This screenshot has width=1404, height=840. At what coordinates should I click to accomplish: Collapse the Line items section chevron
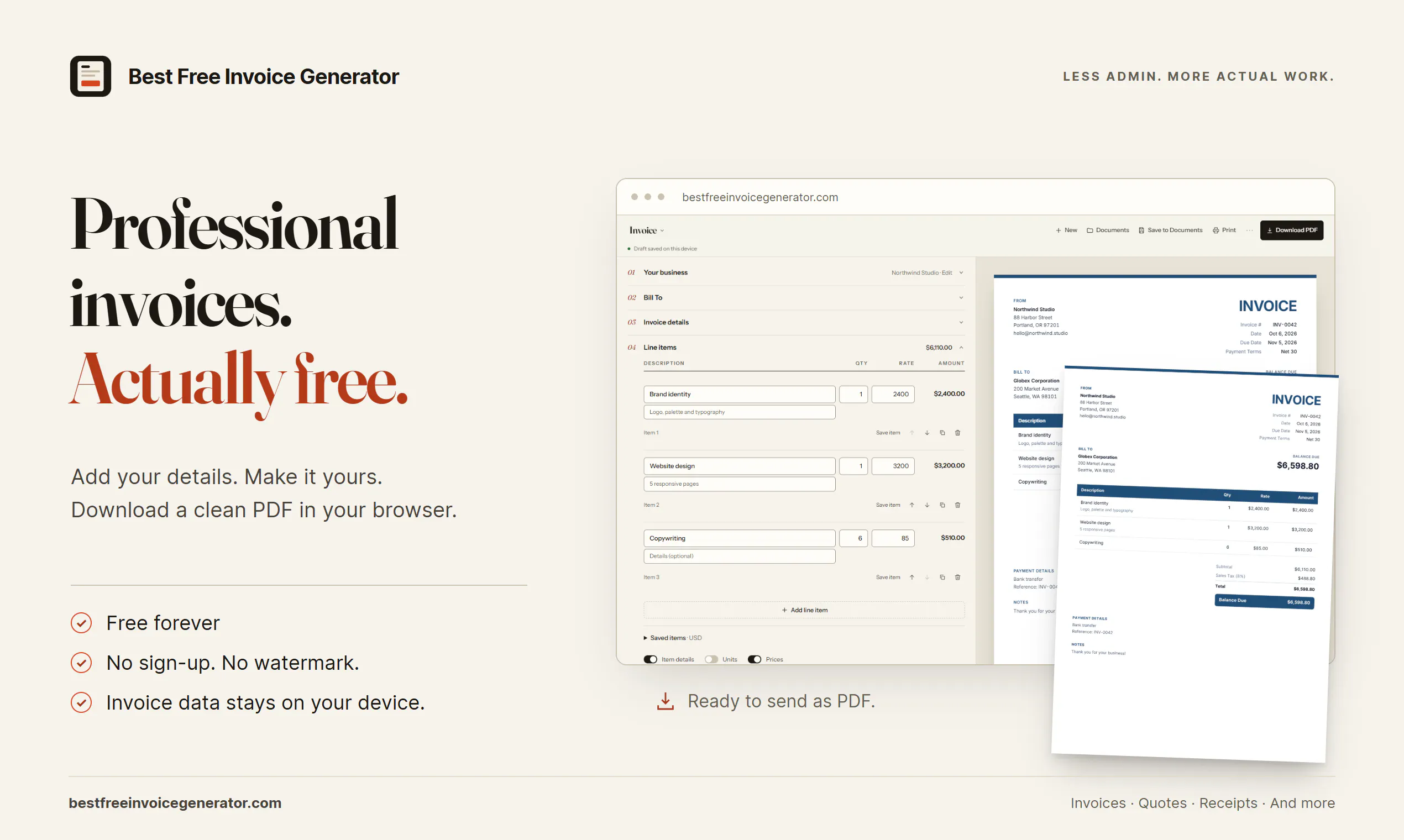point(961,348)
